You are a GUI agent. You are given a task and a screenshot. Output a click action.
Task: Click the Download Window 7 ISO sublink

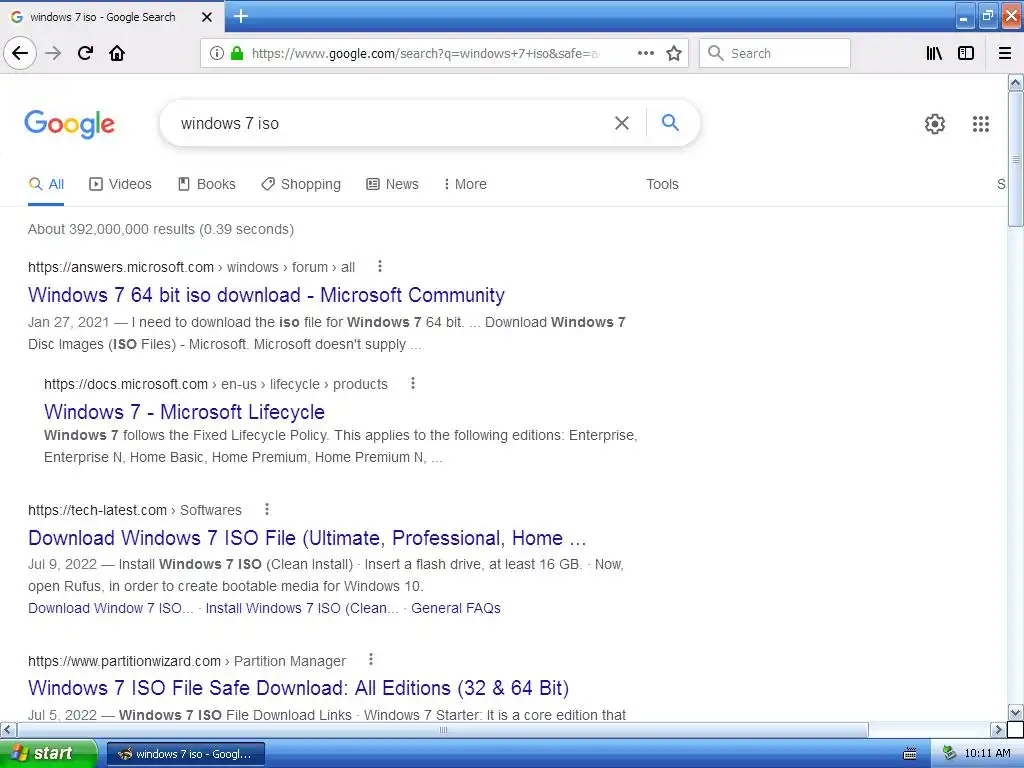click(x=110, y=608)
